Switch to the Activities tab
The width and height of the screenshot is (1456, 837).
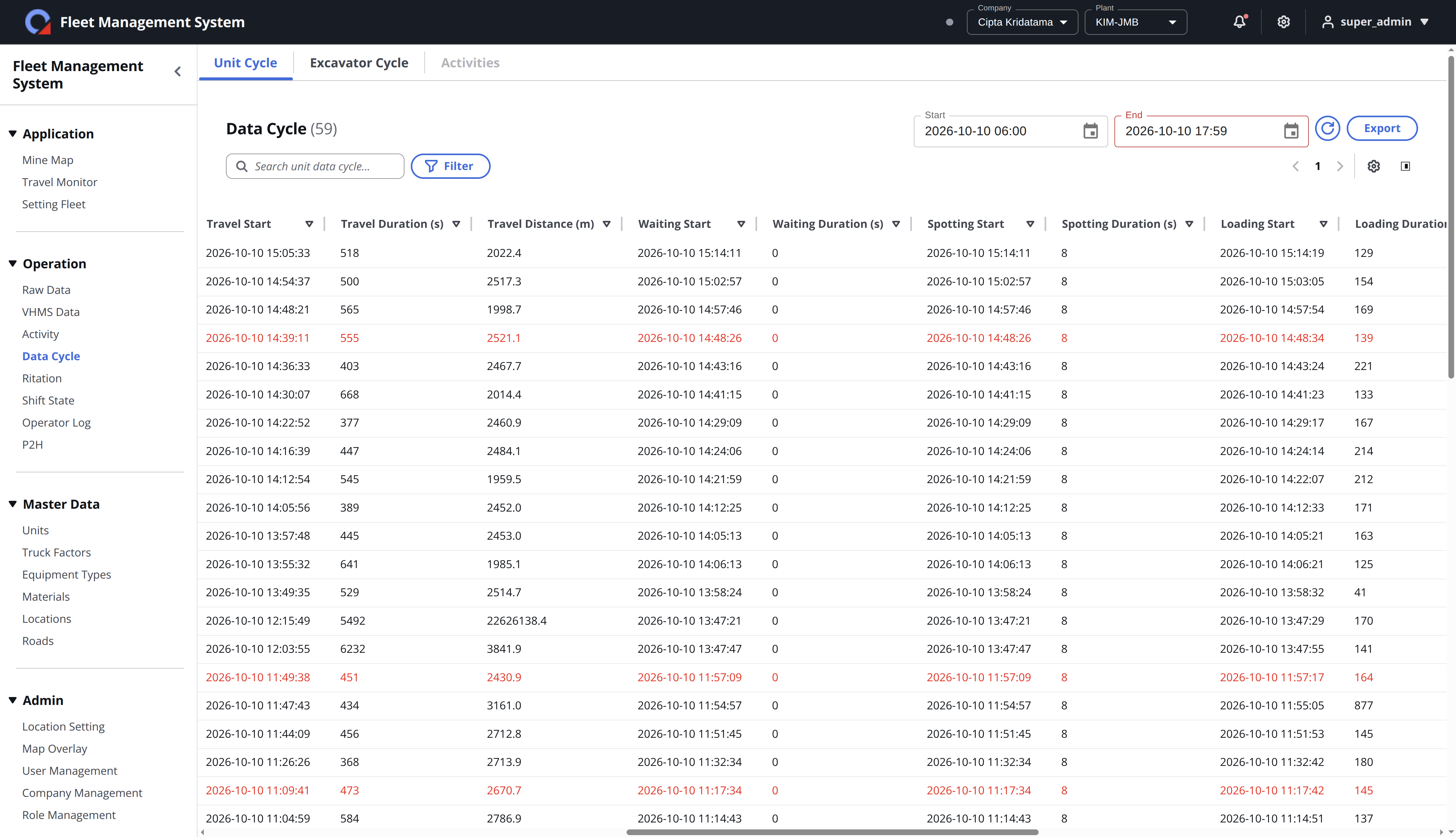tap(470, 63)
